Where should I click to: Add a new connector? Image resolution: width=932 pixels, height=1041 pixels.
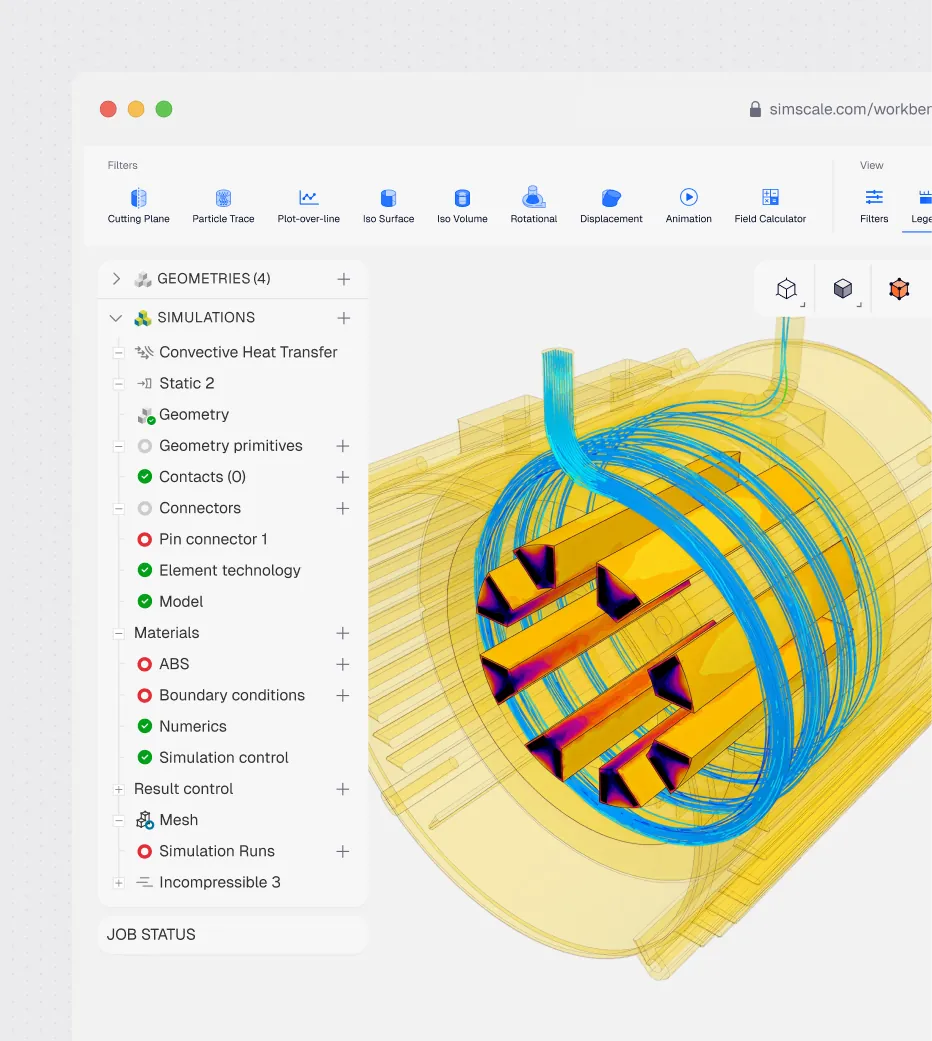[343, 508]
